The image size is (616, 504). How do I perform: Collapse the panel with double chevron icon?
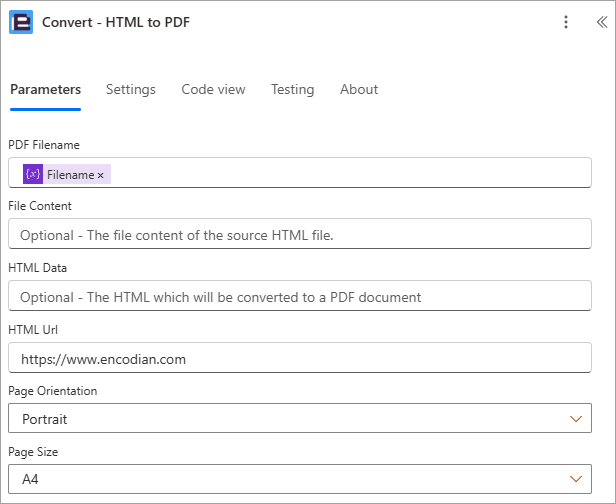click(602, 22)
